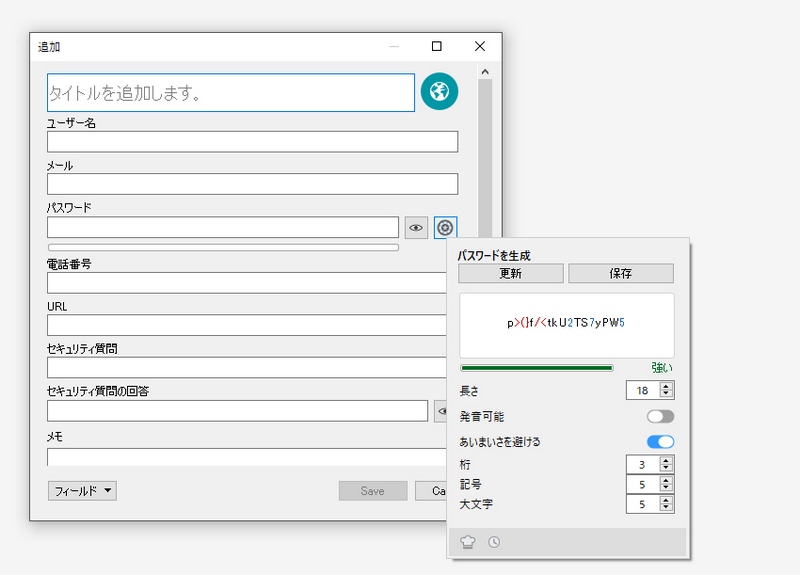
Task: Focus the メール input field
Action: pyautogui.click(x=253, y=184)
